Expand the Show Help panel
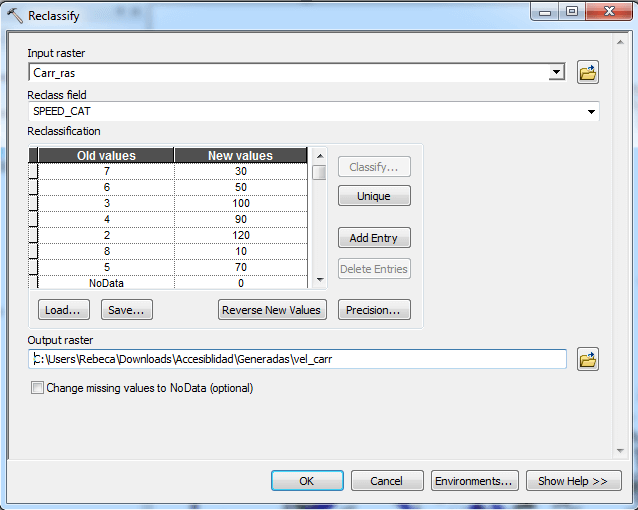Screen dimensions: 638x510 coord(573,481)
